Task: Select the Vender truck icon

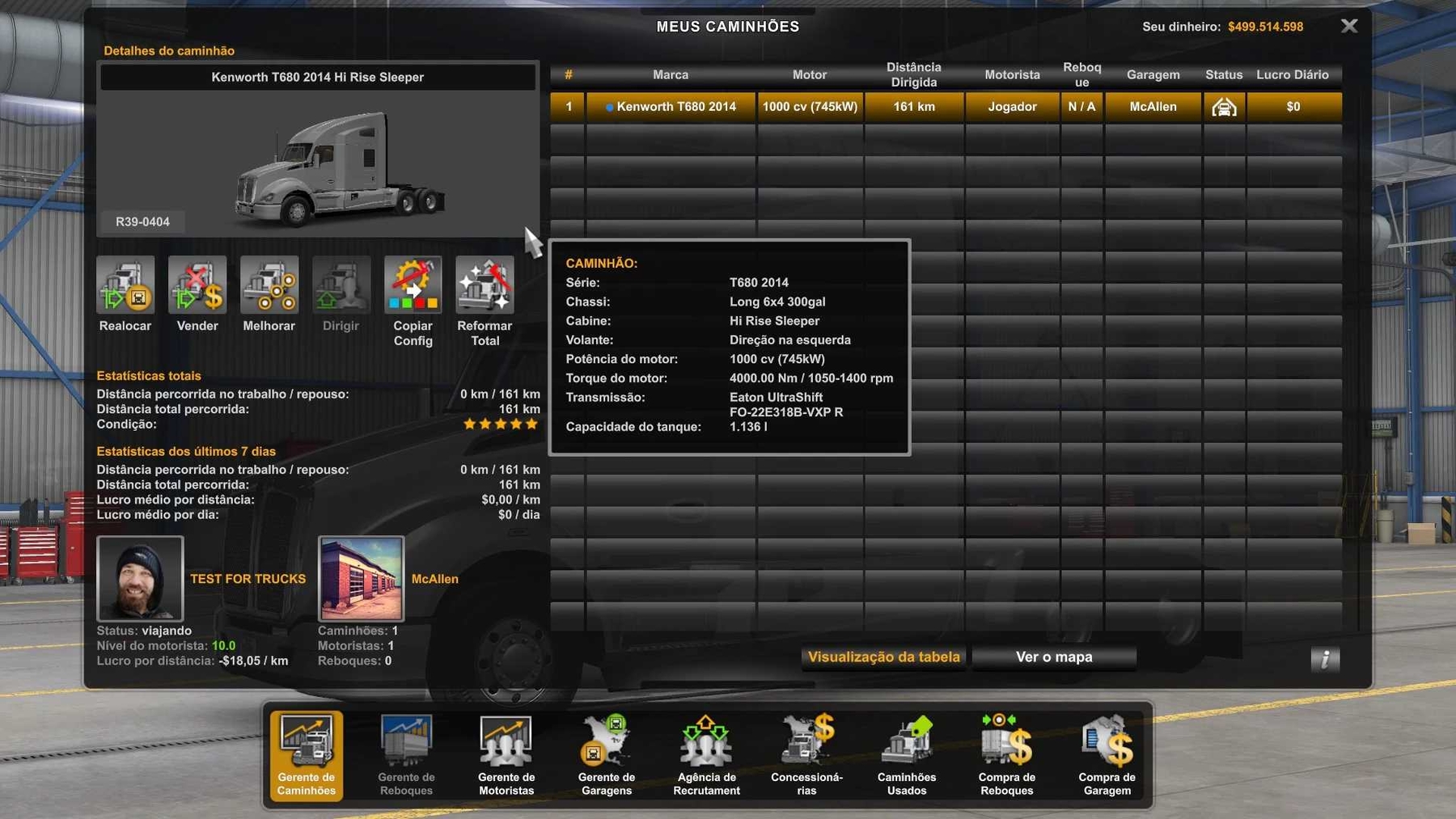Action: tap(197, 285)
